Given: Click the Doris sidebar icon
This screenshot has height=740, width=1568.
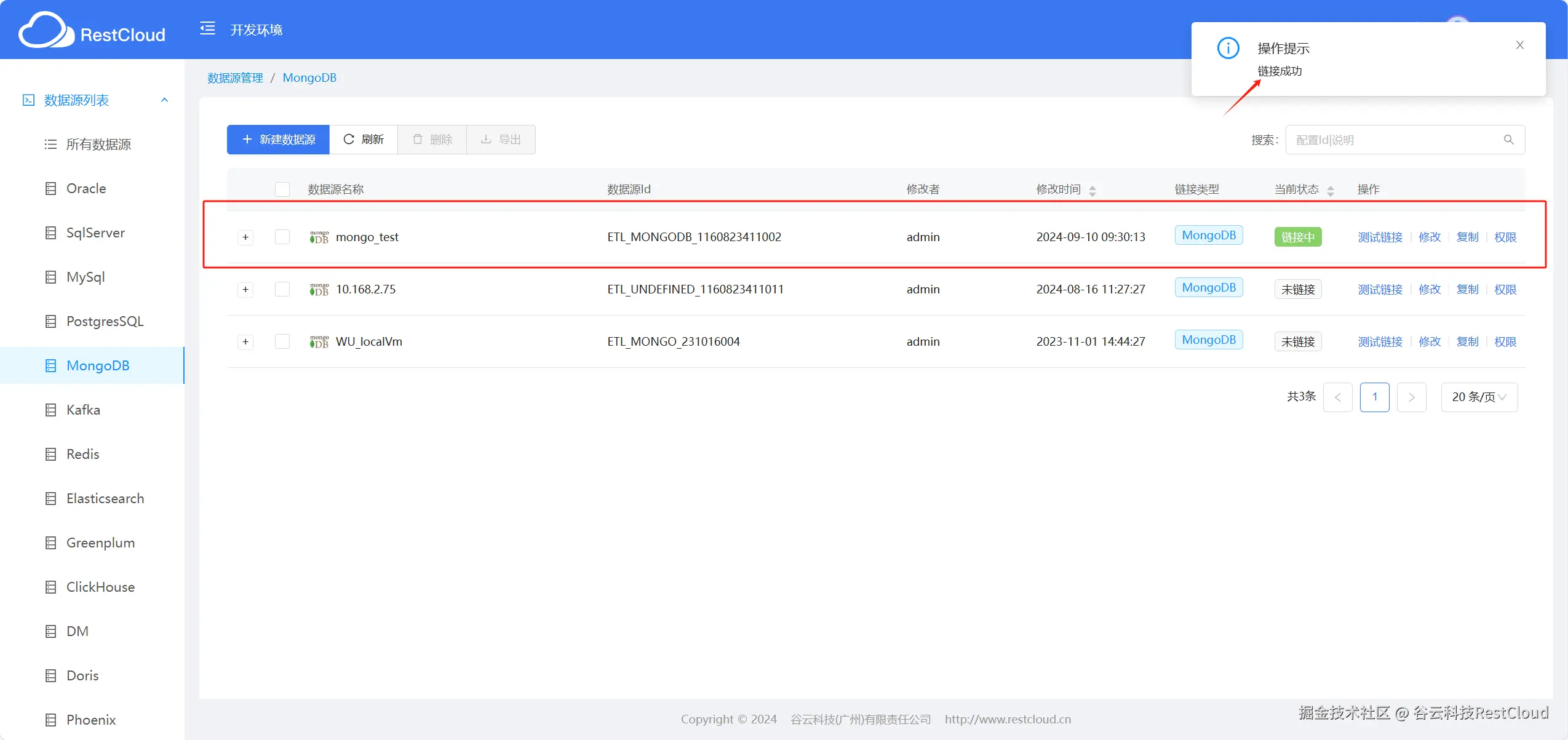Looking at the screenshot, I should (51, 675).
